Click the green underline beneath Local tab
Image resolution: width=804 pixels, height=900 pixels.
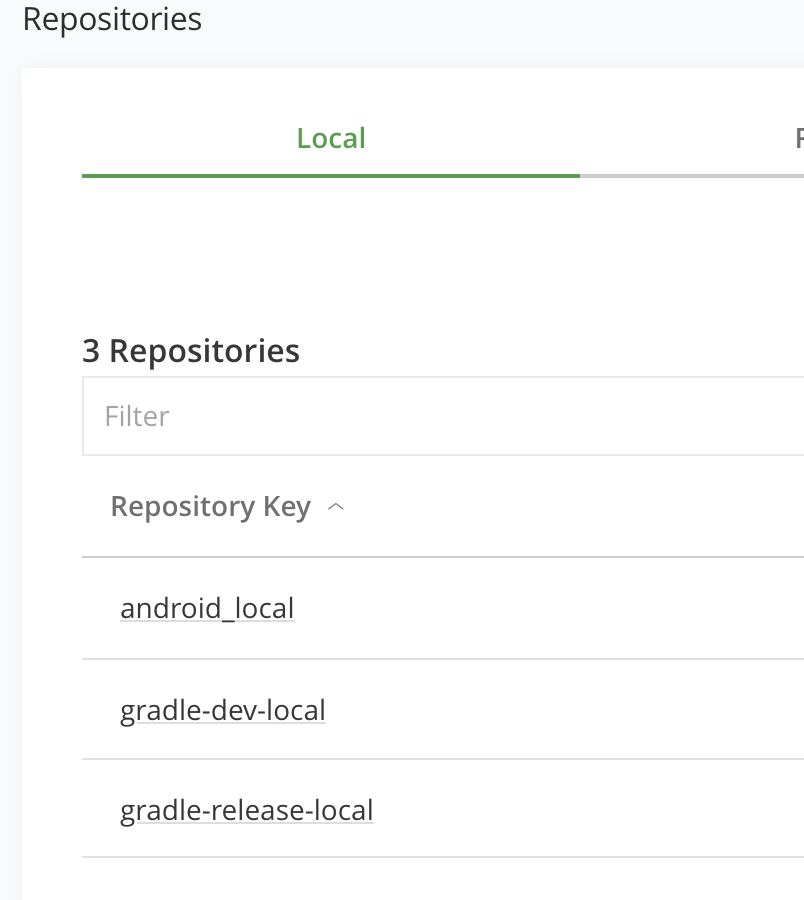(330, 176)
